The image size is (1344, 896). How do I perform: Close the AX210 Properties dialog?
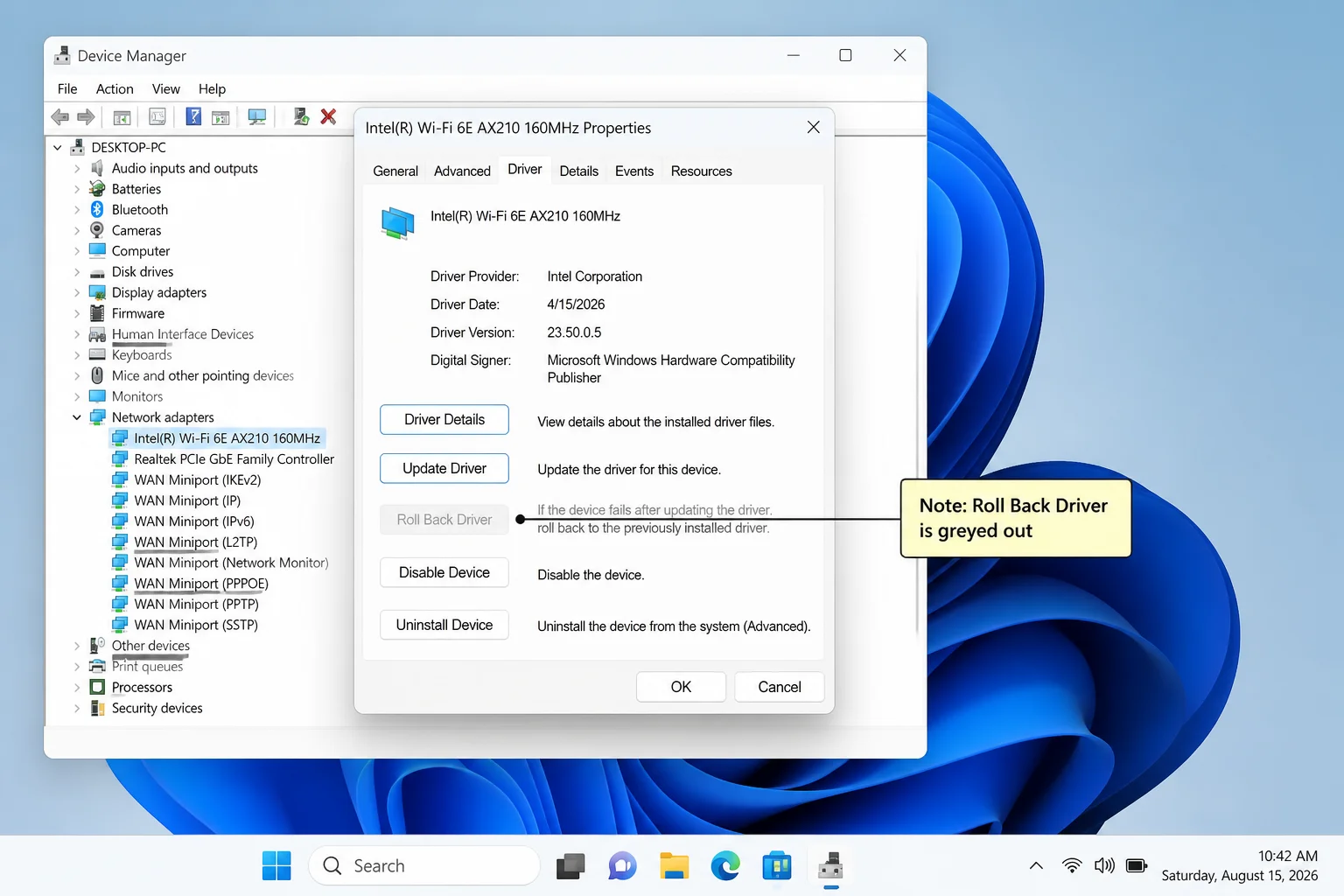coord(814,128)
